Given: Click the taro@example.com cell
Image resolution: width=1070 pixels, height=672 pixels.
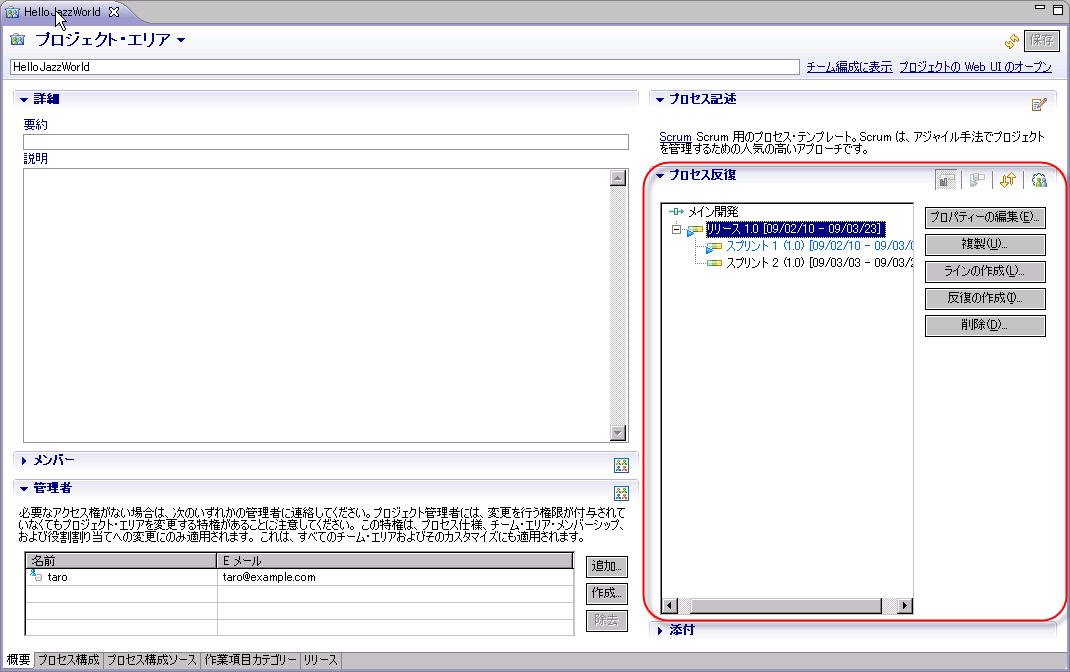Looking at the screenshot, I should [396, 577].
